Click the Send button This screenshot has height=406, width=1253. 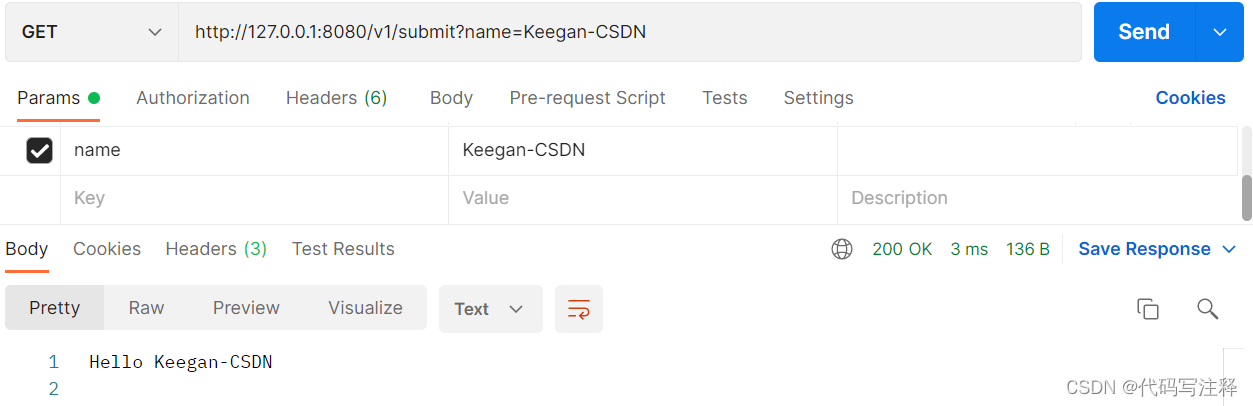click(x=1143, y=32)
